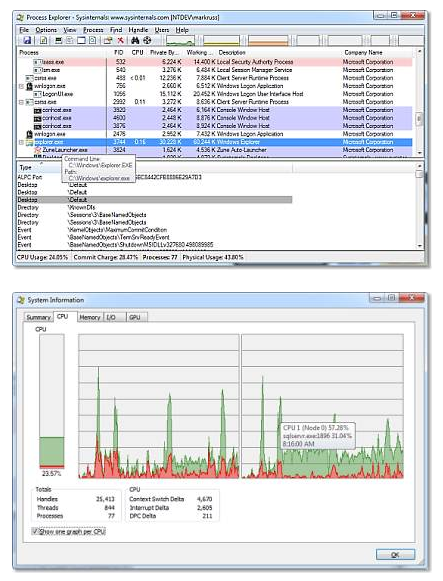443x581 pixels.
Task: Click the Save toolbar icon in Process Explorer
Action: tap(27, 40)
